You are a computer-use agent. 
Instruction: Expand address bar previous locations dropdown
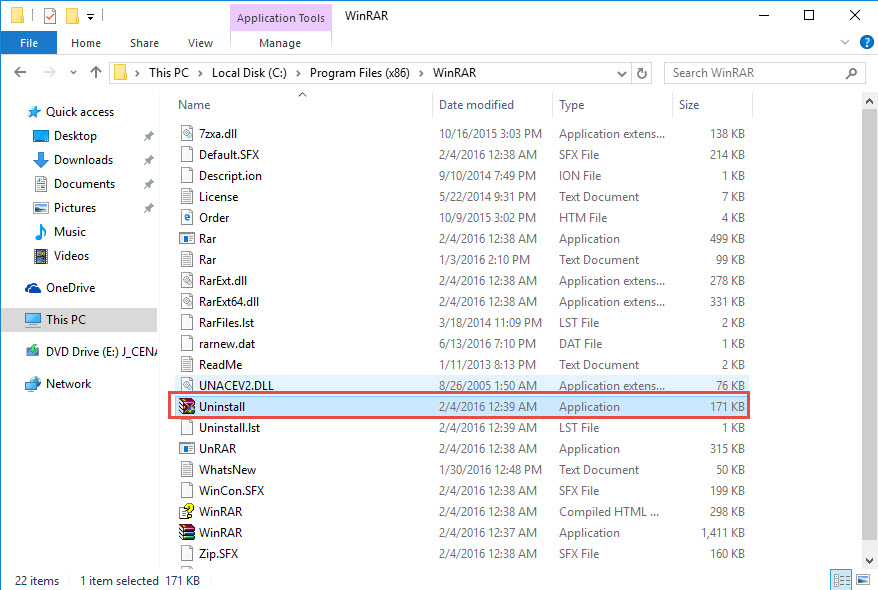(x=622, y=73)
